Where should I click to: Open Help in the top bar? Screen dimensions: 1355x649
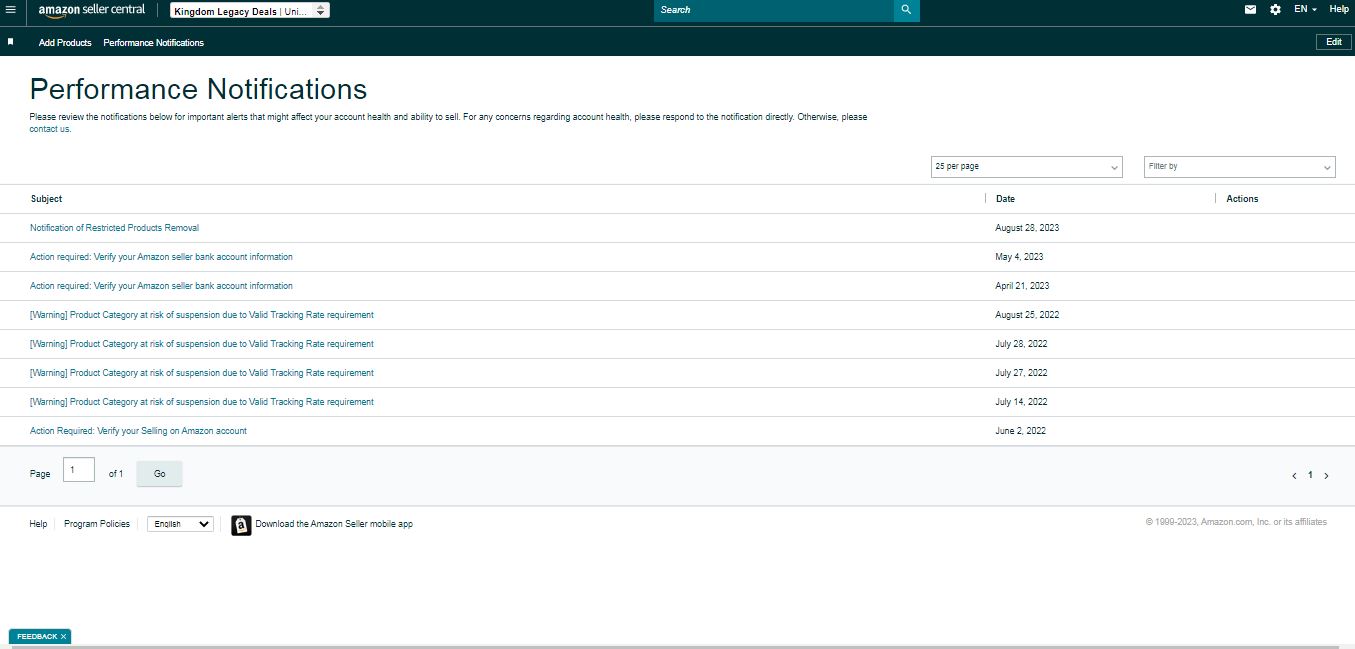point(1338,9)
